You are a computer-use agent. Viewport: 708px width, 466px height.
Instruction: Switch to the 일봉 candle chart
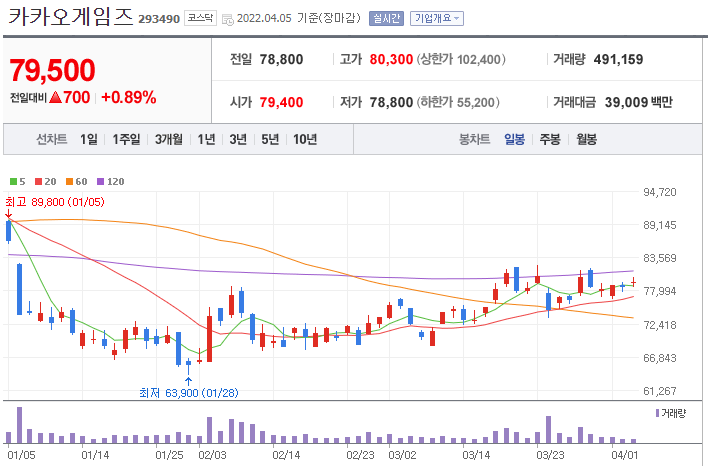click(514, 139)
